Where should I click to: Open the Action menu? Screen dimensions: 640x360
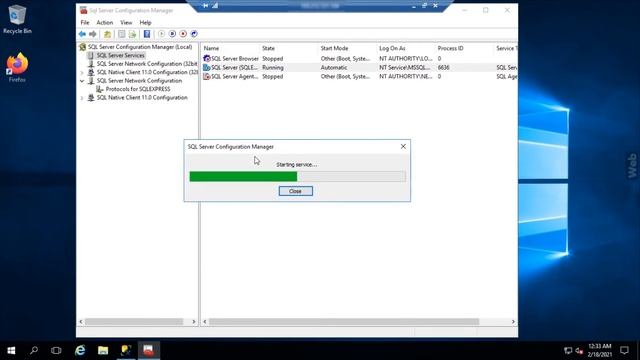(104, 22)
